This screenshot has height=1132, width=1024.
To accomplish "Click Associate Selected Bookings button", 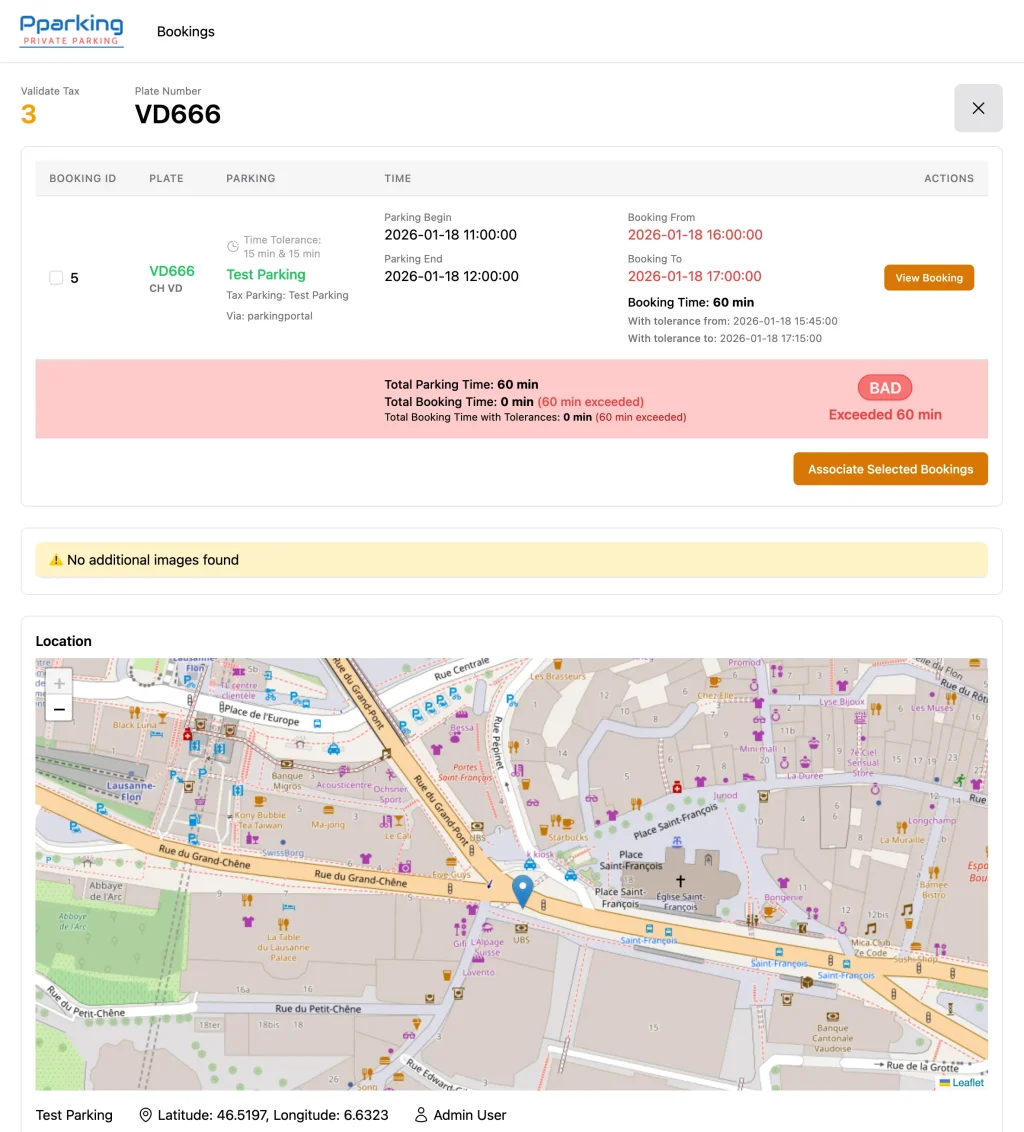I will (890, 469).
